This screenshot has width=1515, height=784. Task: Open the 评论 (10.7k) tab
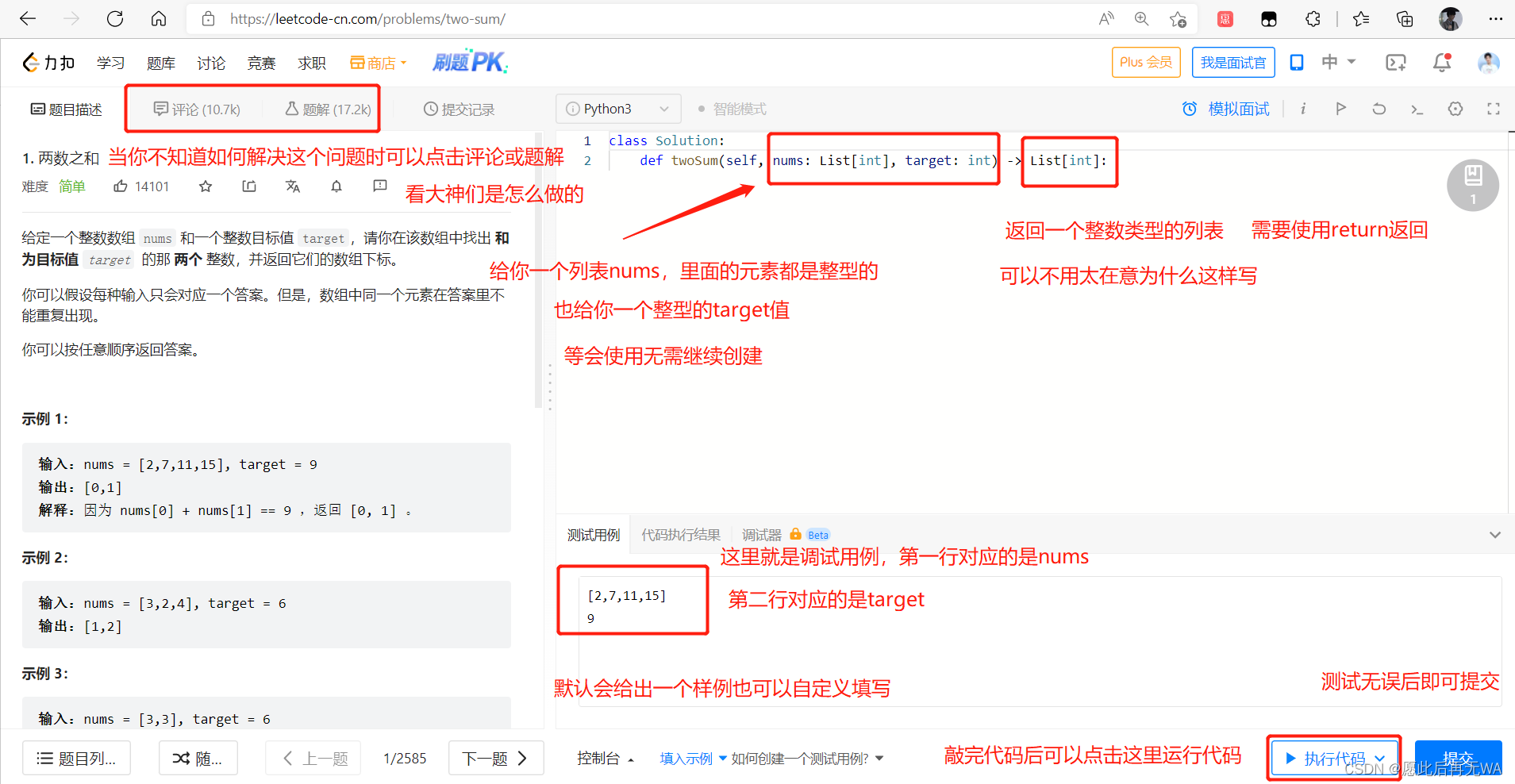[x=197, y=110]
